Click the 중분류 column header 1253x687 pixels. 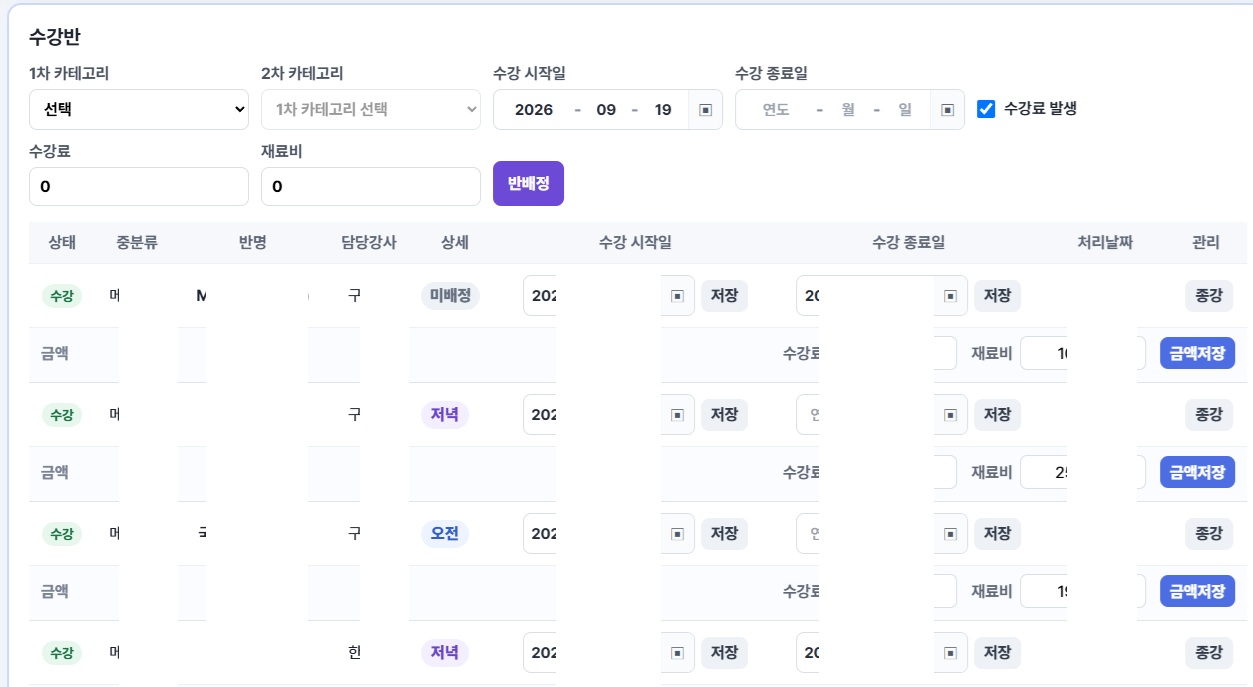point(137,242)
